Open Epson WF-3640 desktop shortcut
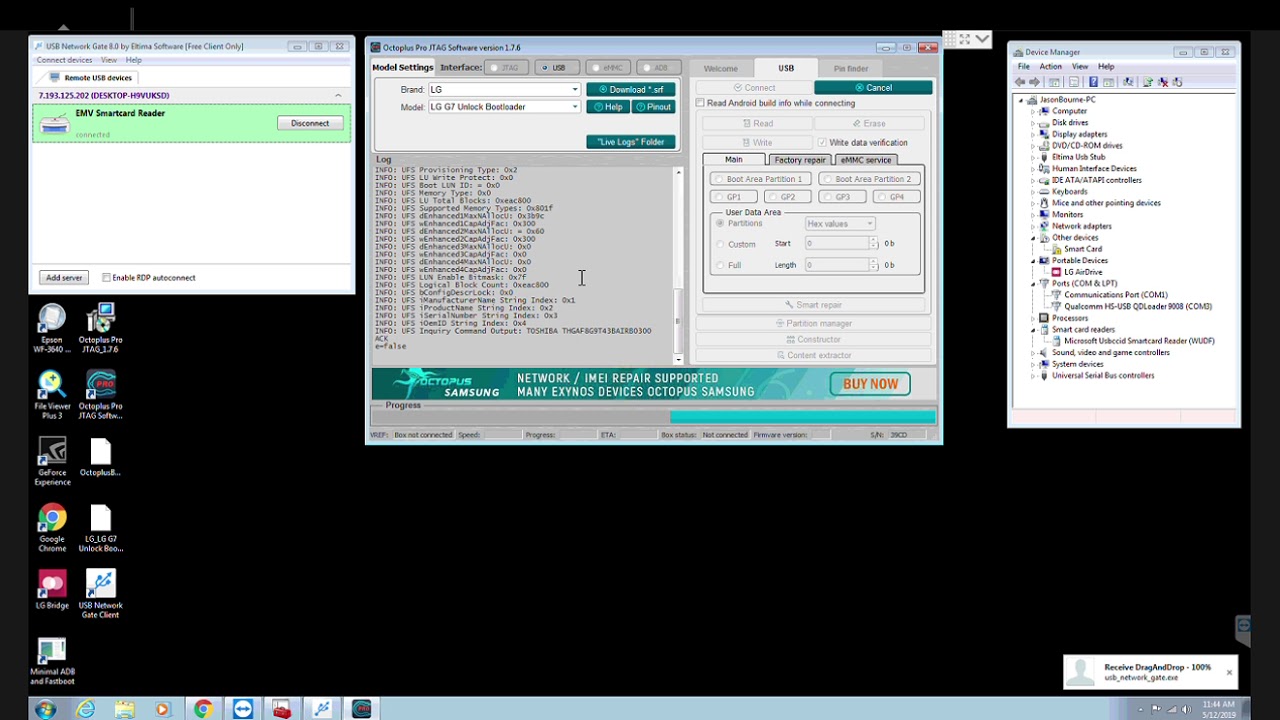 click(x=52, y=328)
